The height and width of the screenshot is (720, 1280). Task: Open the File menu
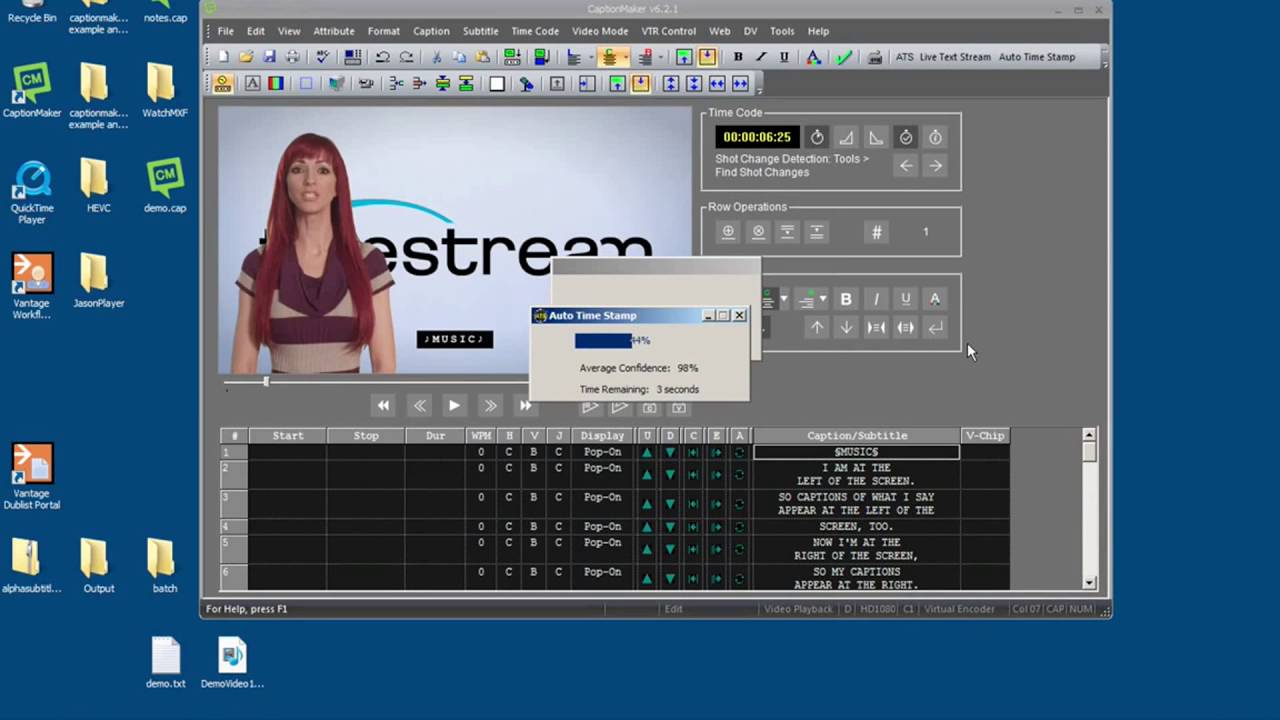click(226, 31)
